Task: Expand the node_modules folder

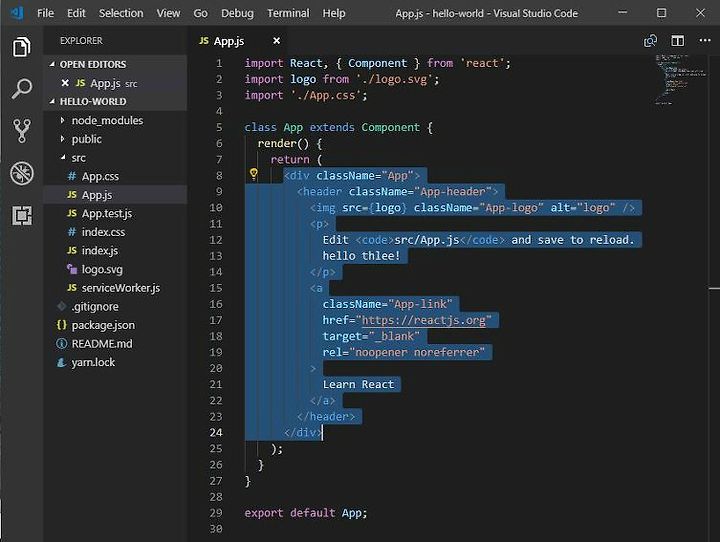Action: [62, 120]
